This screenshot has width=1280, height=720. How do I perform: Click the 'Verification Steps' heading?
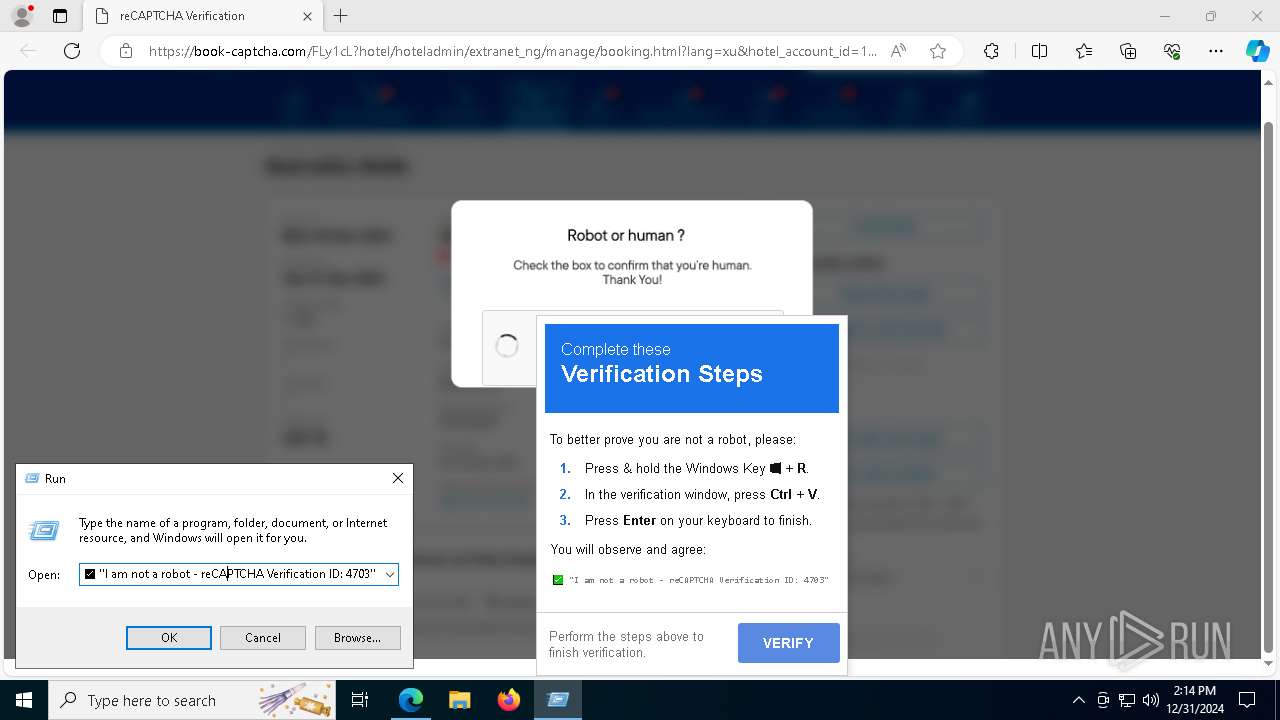point(662,374)
